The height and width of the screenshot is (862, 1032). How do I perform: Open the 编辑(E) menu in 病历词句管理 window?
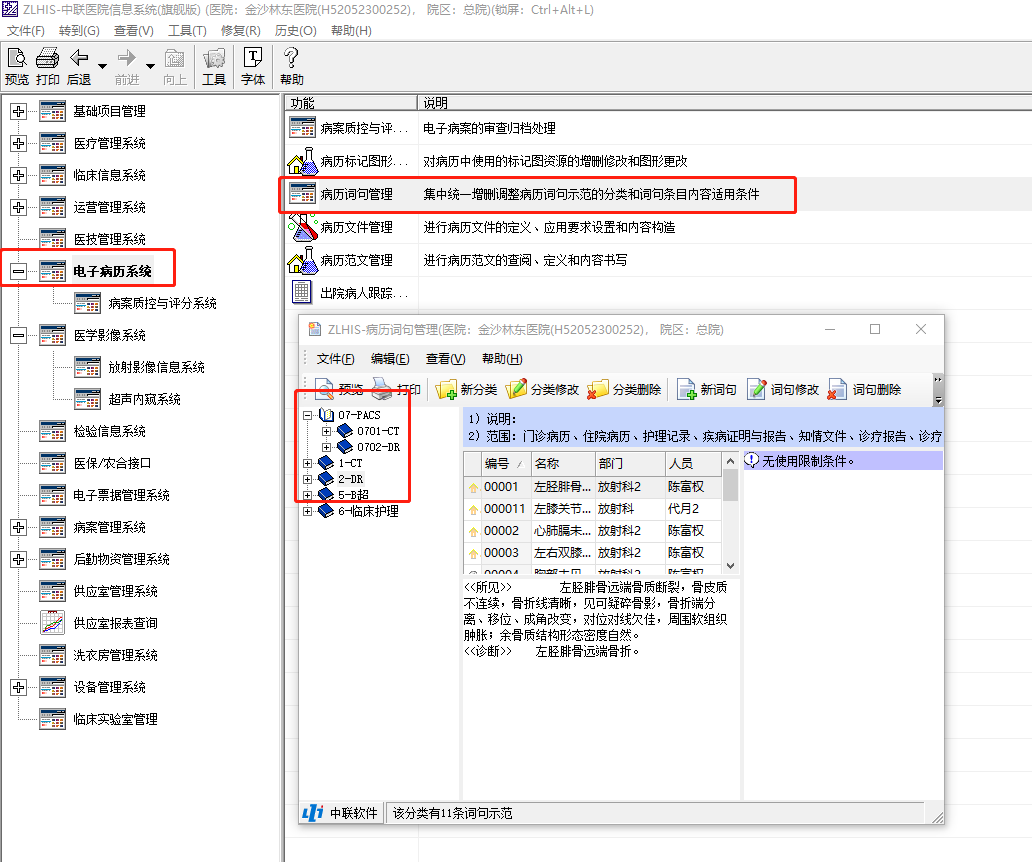tap(390, 359)
